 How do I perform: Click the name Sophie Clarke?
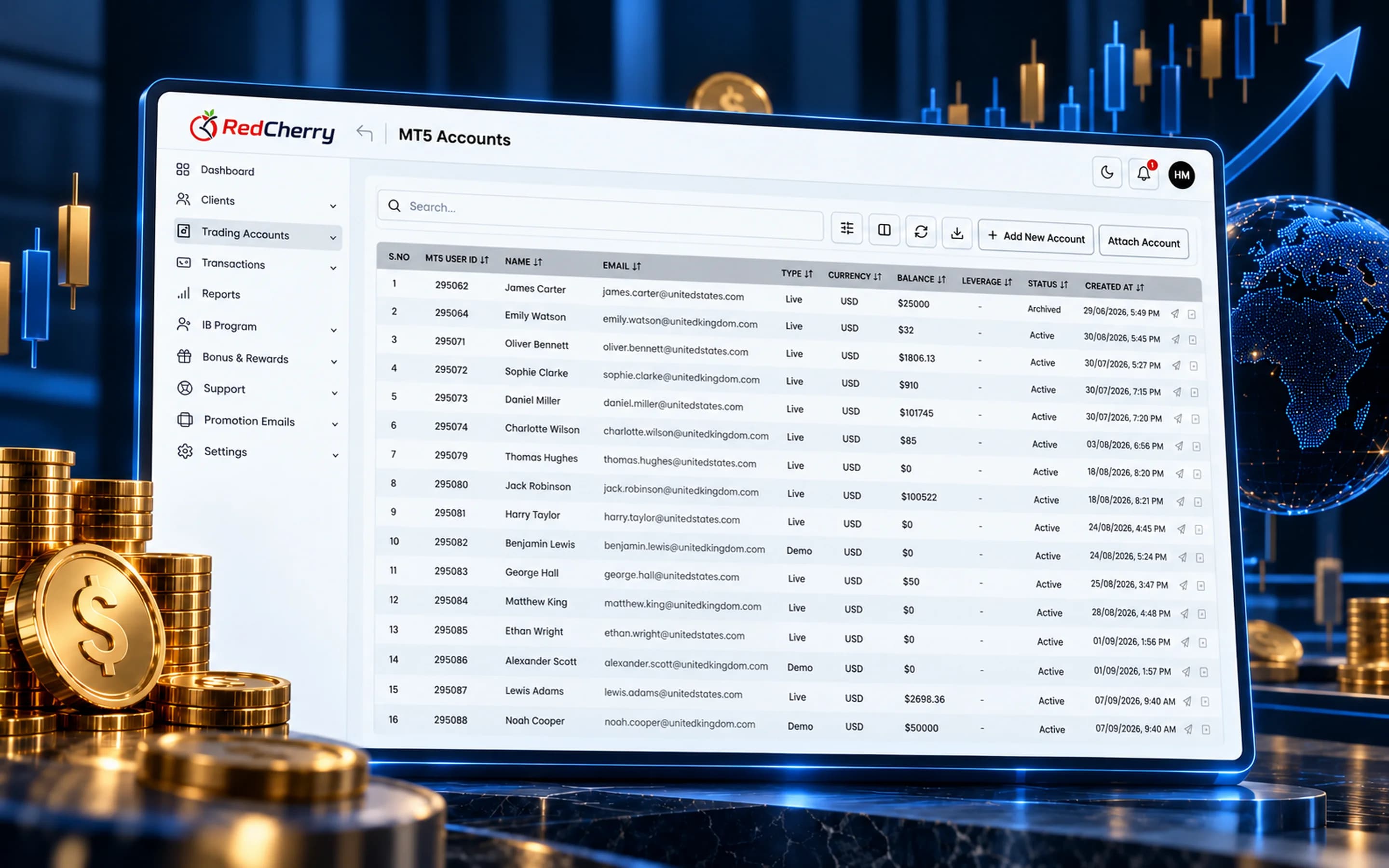(x=536, y=372)
